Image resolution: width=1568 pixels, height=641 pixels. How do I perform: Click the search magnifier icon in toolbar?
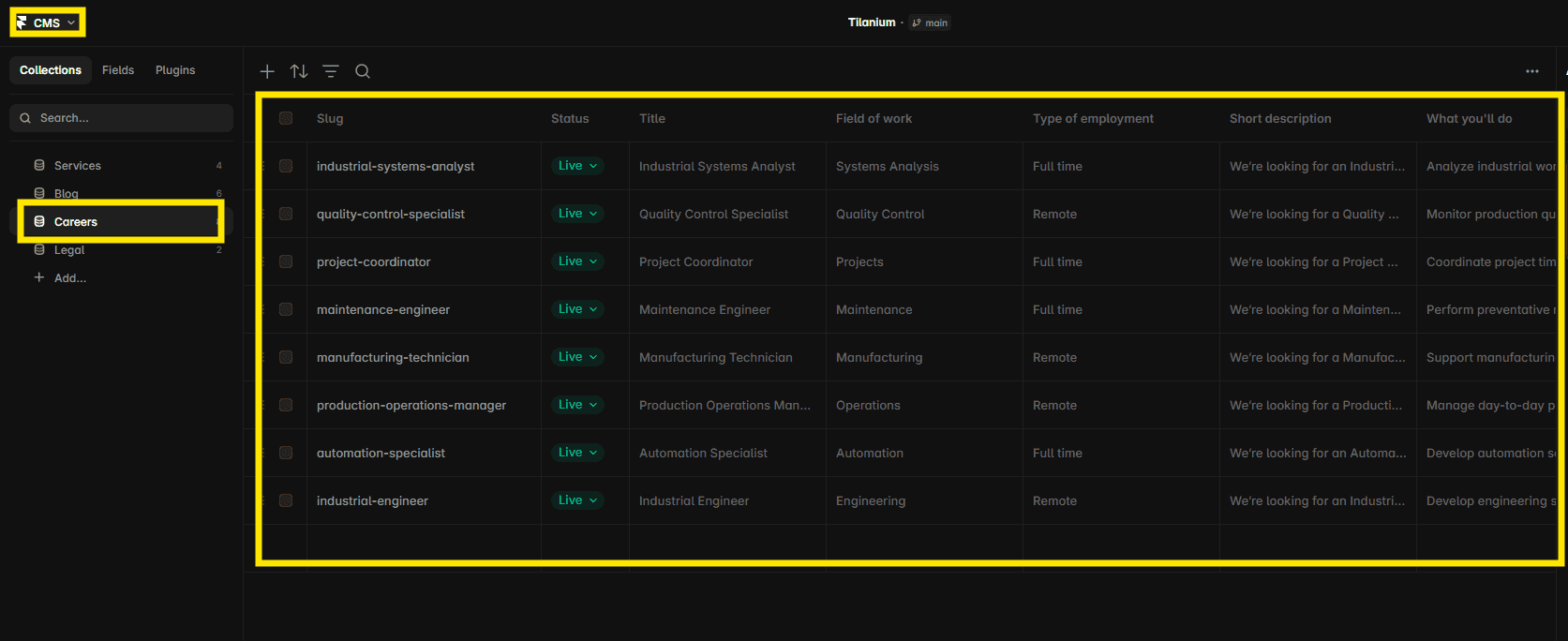pos(363,71)
